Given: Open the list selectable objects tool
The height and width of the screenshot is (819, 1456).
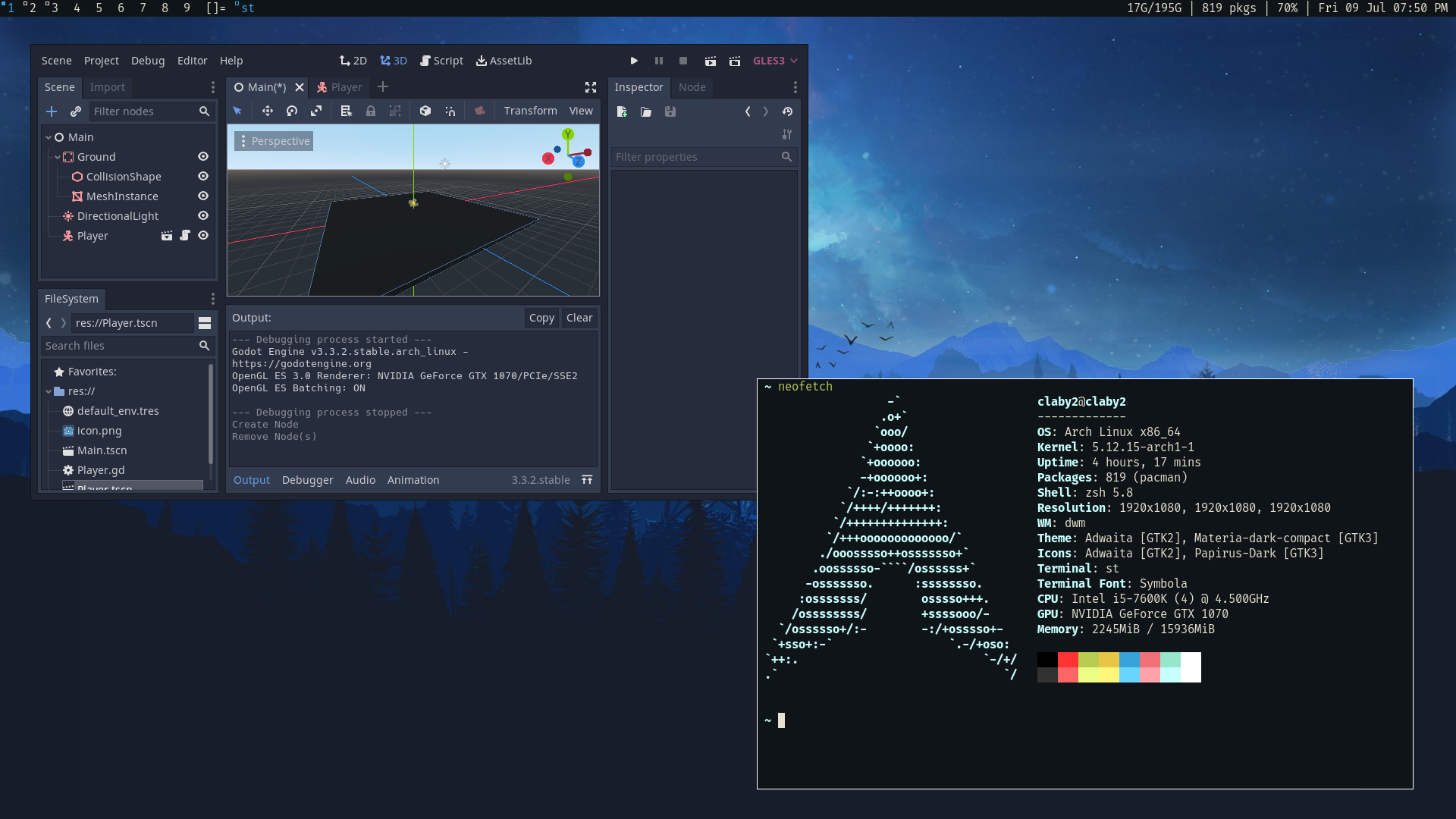Looking at the screenshot, I should click(347, 111).
